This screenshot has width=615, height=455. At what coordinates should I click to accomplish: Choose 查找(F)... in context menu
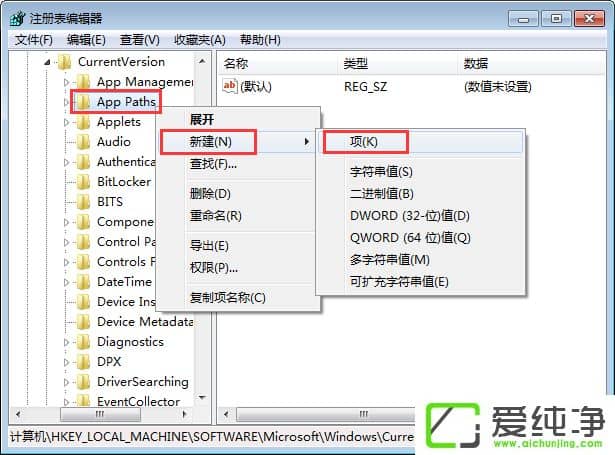click(x=239, y=164)
